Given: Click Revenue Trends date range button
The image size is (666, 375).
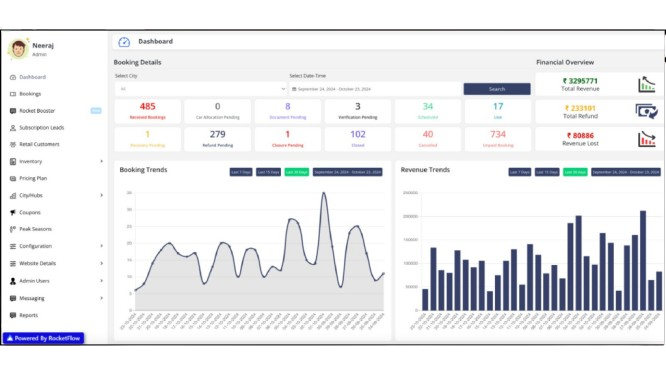Looking at the screenshot, I should 626,172.
